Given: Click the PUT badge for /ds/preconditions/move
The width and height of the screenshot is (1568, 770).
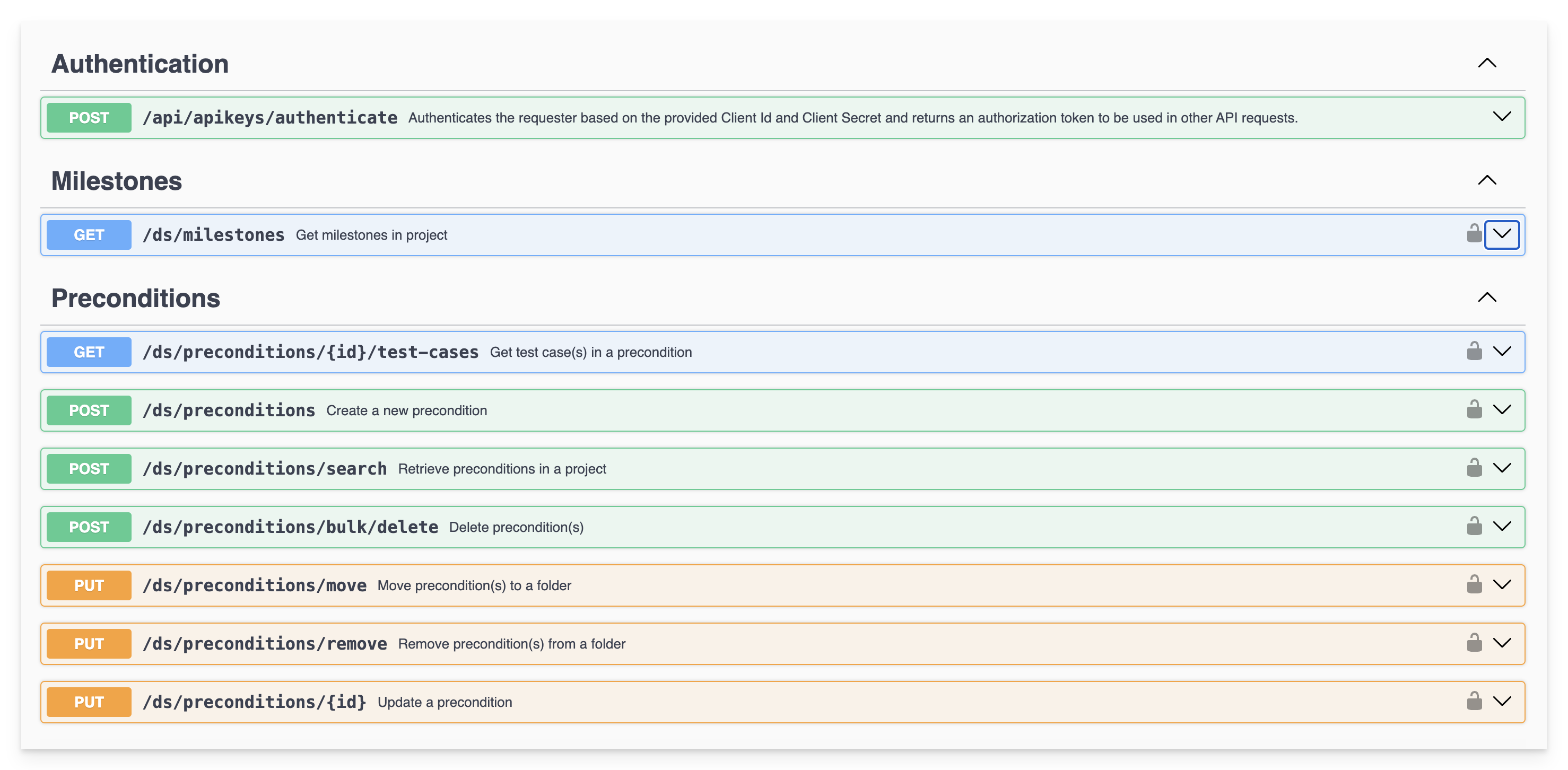Looking at the screenshot, I should [x=89, y=585].
